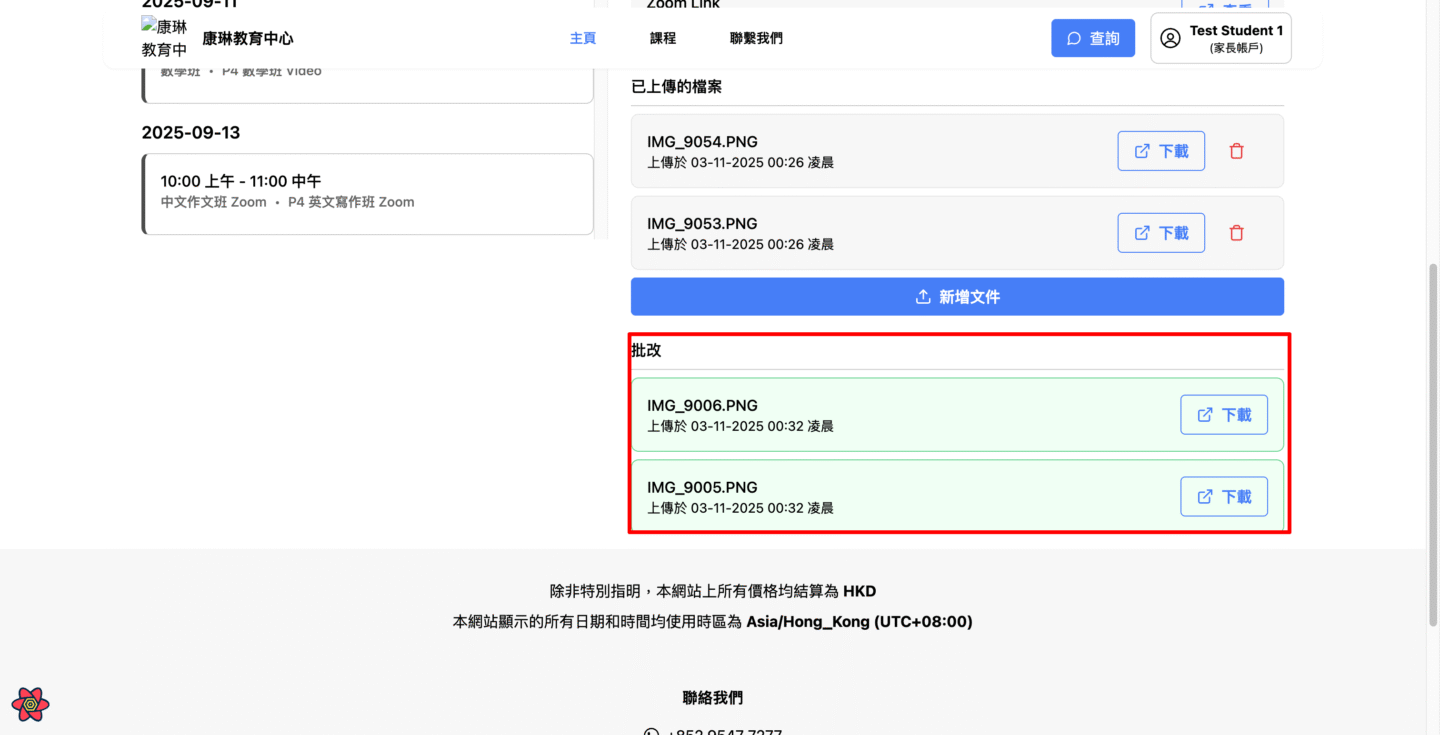Download the IMG_9053.PNG file
Viewport: 1440px width, 735px height.
tap(1160, 233)
